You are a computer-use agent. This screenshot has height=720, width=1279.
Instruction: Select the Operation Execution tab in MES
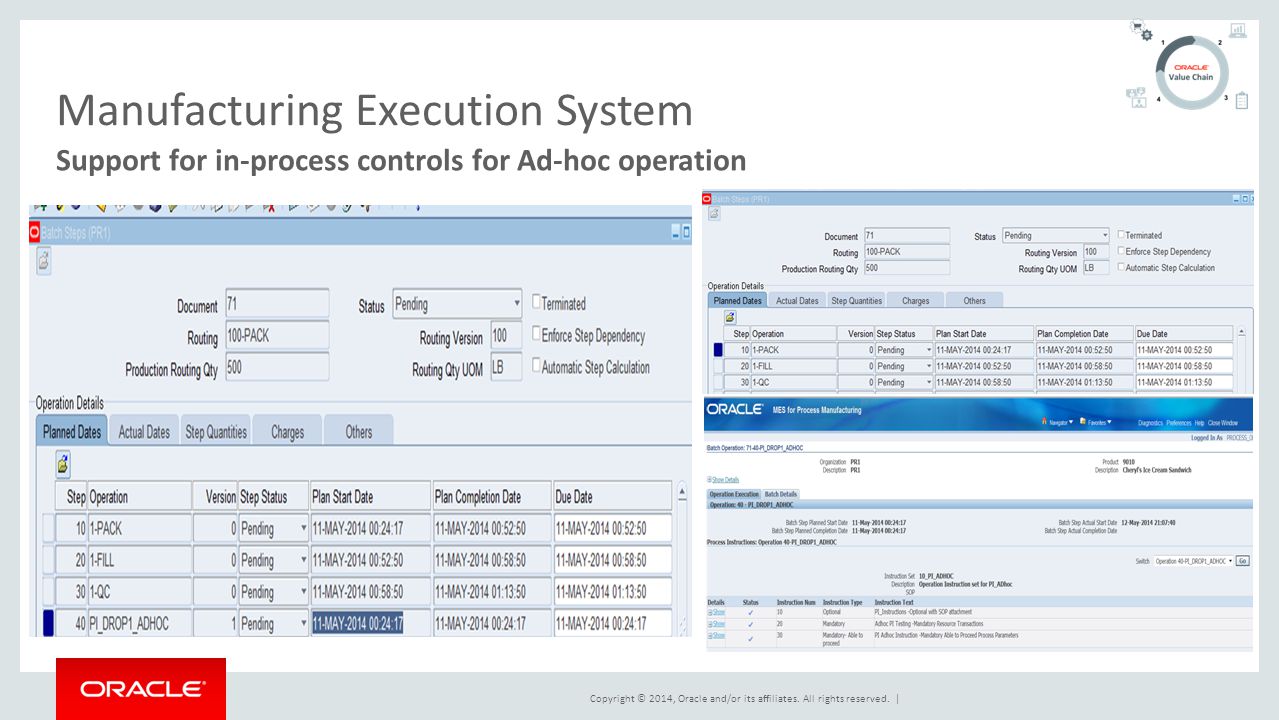point(734,494)
